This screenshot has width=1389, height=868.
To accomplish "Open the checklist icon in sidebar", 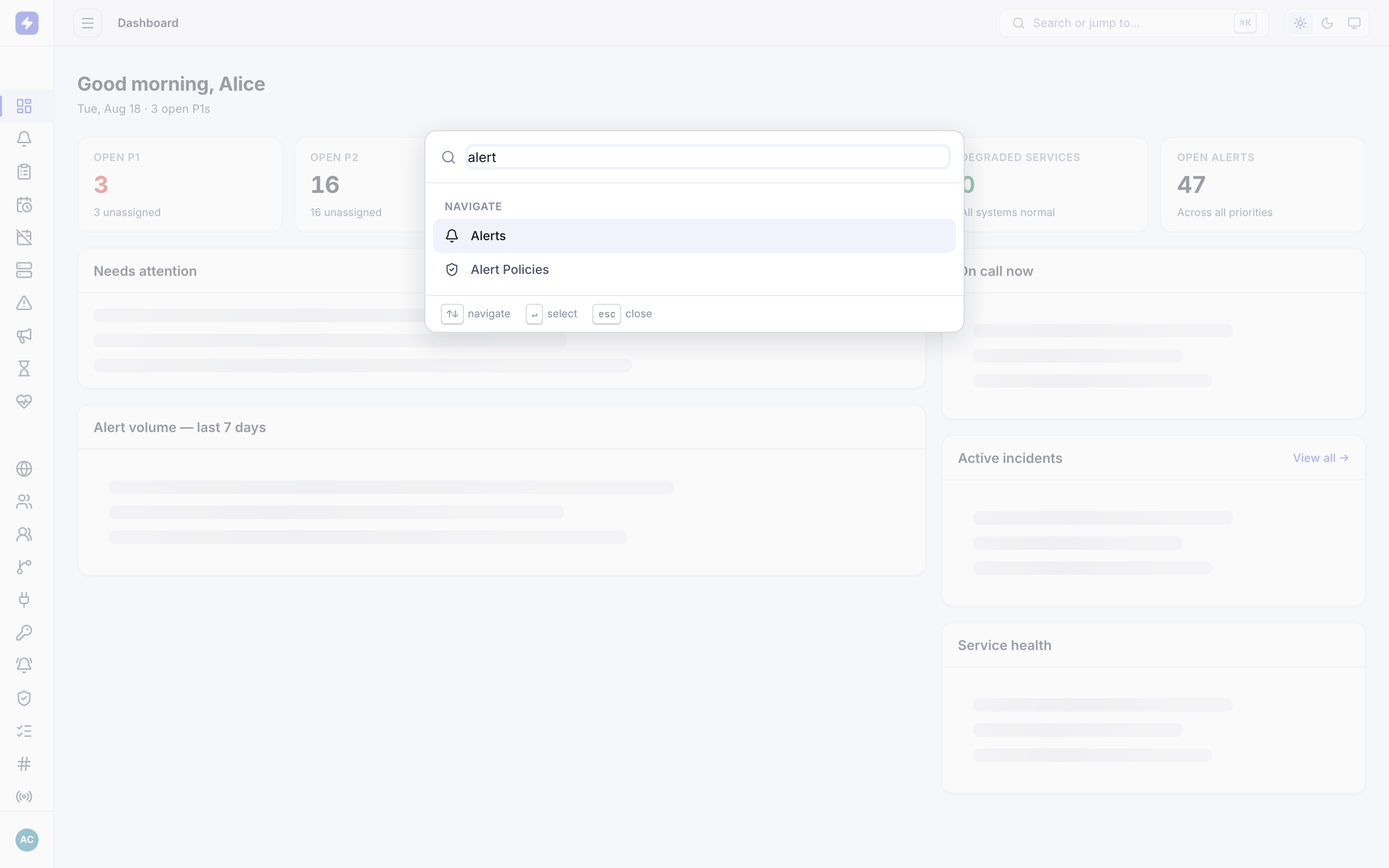I will coord(24,732).
